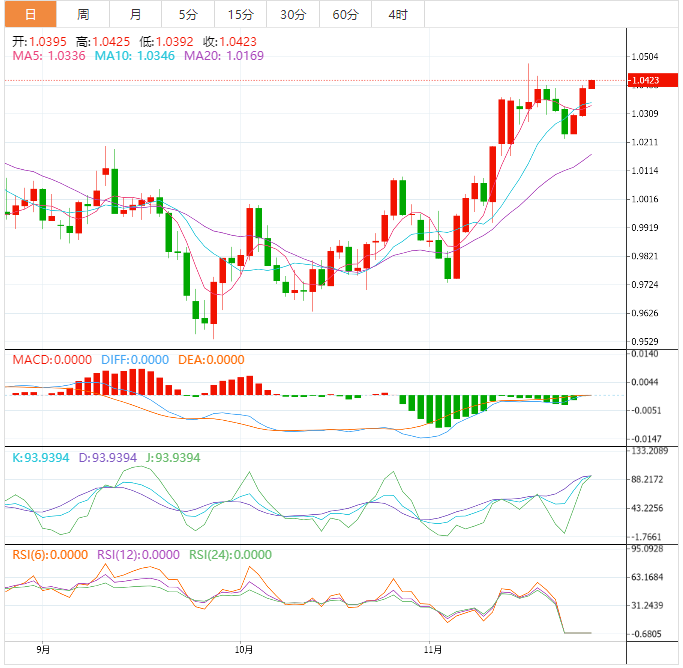
Task: Click the latest red candlestick on chart
Action: 592,84
